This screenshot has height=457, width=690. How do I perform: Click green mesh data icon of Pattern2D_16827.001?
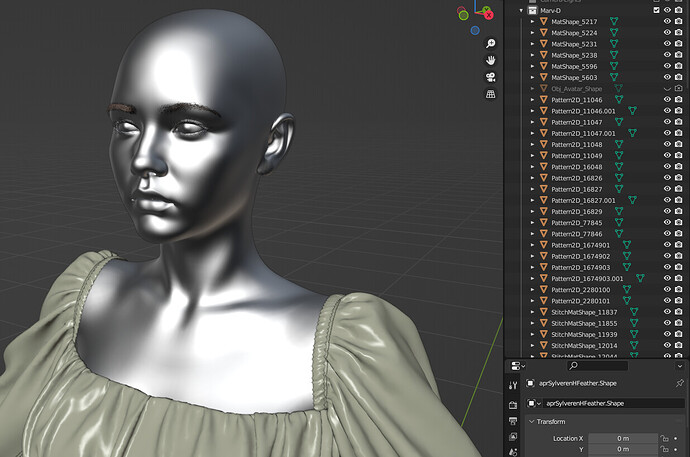(632, 200)
